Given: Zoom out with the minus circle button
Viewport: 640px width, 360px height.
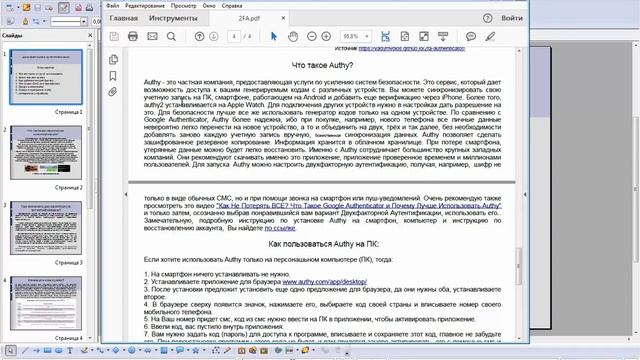Looking at the screenshot, I should tap(311, 36).
